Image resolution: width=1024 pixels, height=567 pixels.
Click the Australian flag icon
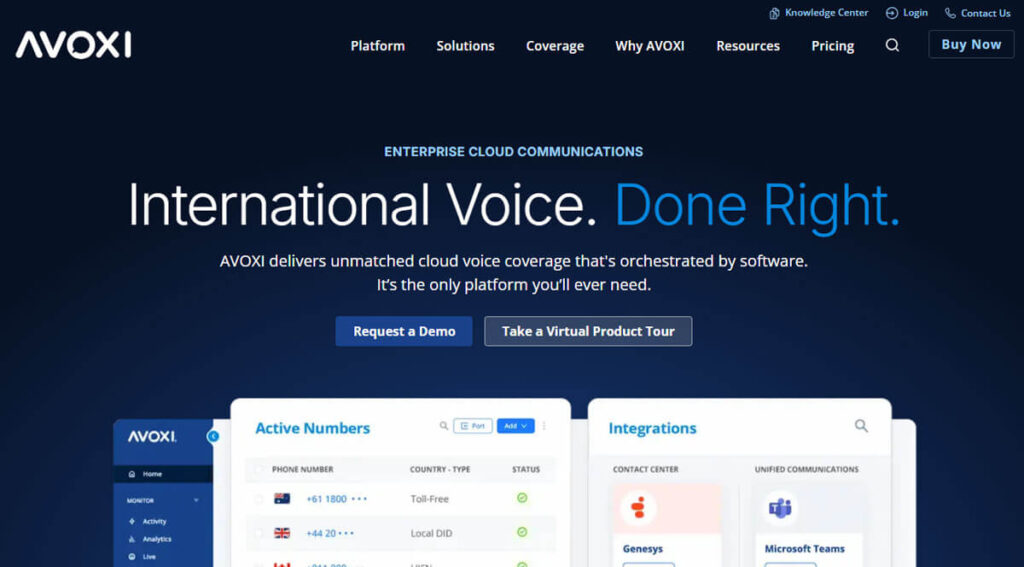tap(282, 498)
